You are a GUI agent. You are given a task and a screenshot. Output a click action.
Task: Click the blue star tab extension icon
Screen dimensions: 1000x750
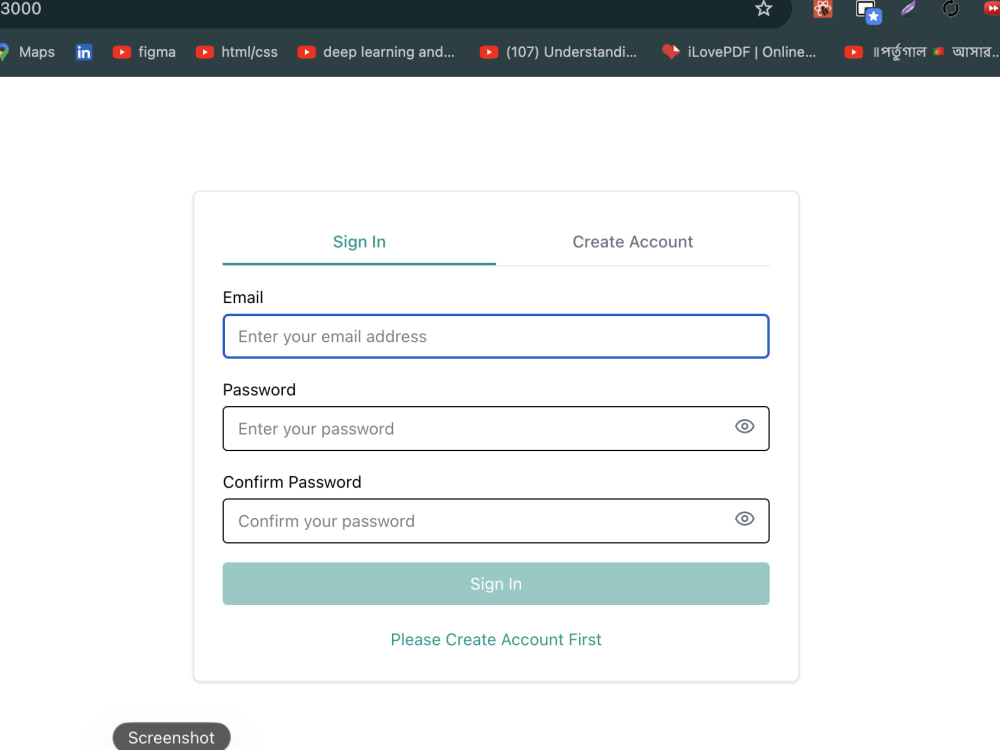868,11
